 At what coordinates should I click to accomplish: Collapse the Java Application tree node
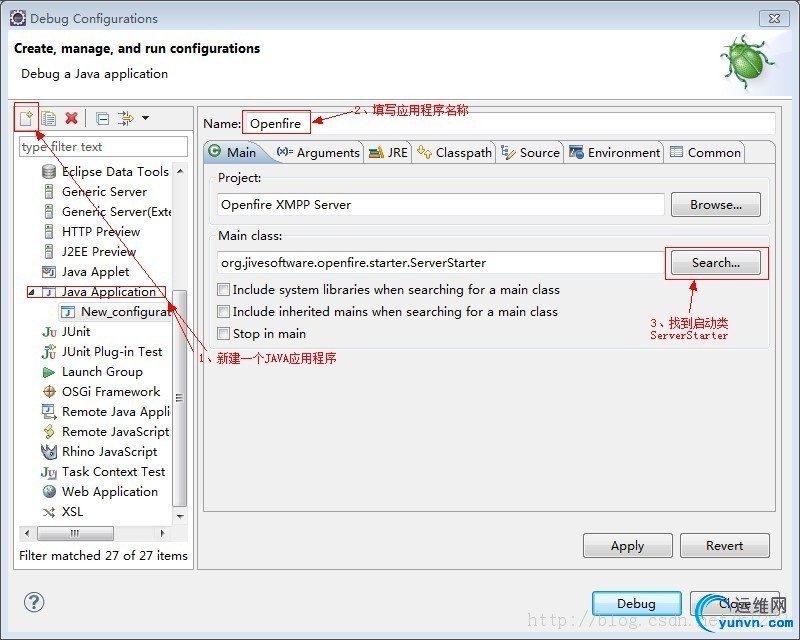point(32,292)
